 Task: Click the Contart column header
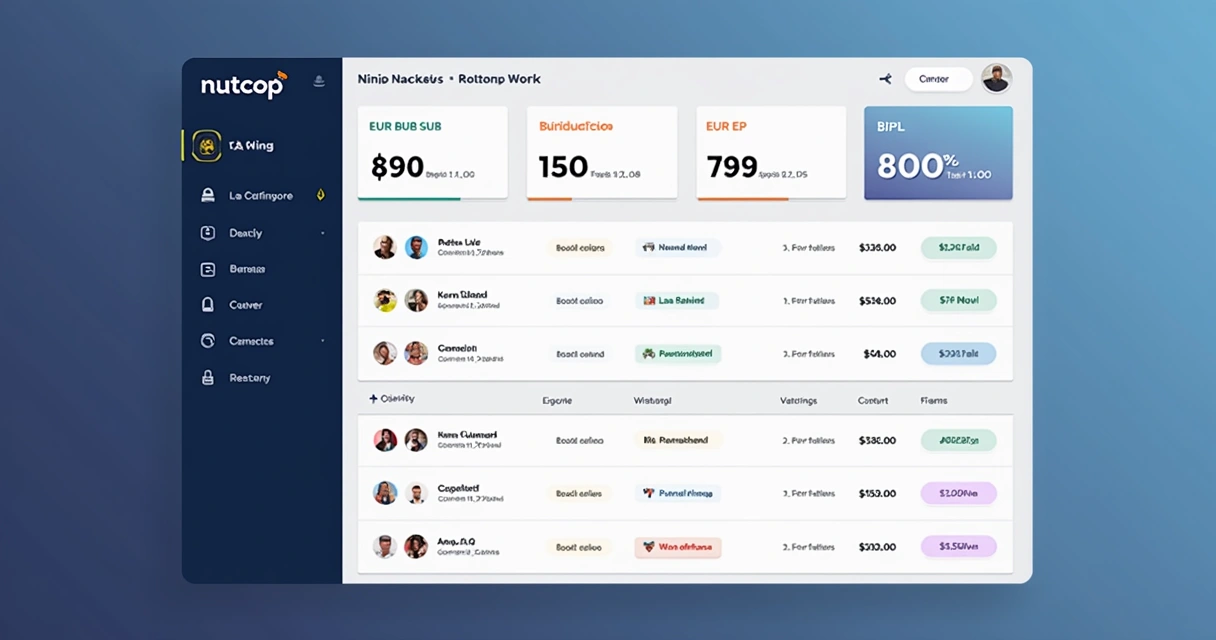[x=873, y=400]
